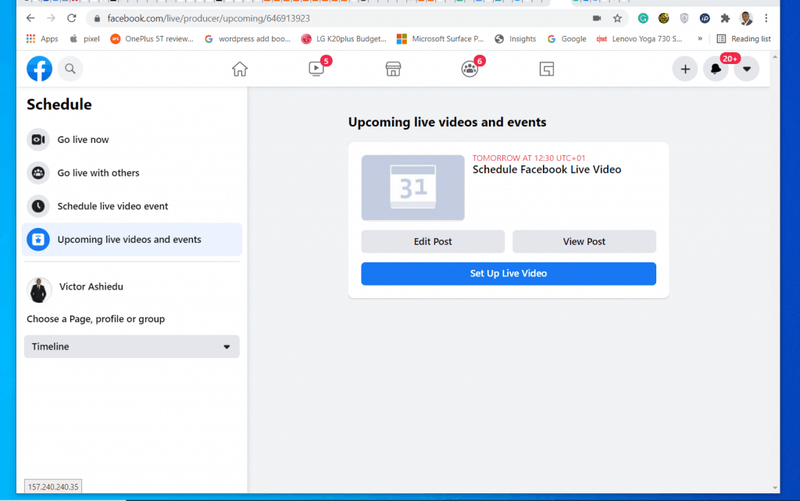This screenshot has height=501, width=800.
Task: Click the View Post button
Action: (x=584, y=241)
